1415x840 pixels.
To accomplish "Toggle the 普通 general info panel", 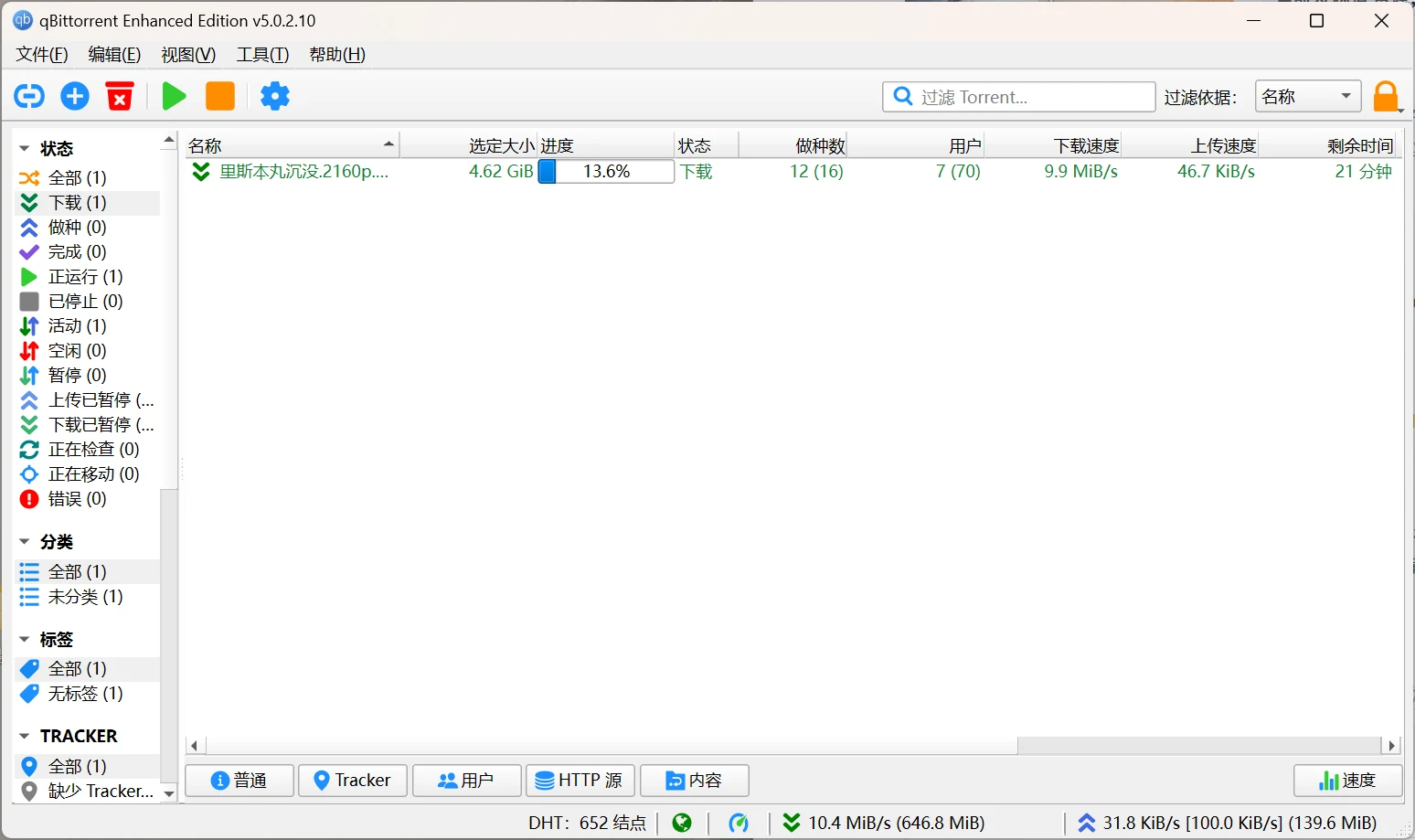I will (239, 781).
